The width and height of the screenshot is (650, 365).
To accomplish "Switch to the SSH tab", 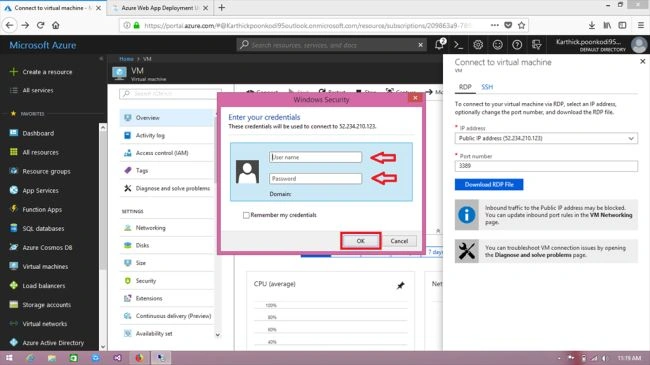I will point(487,87).
